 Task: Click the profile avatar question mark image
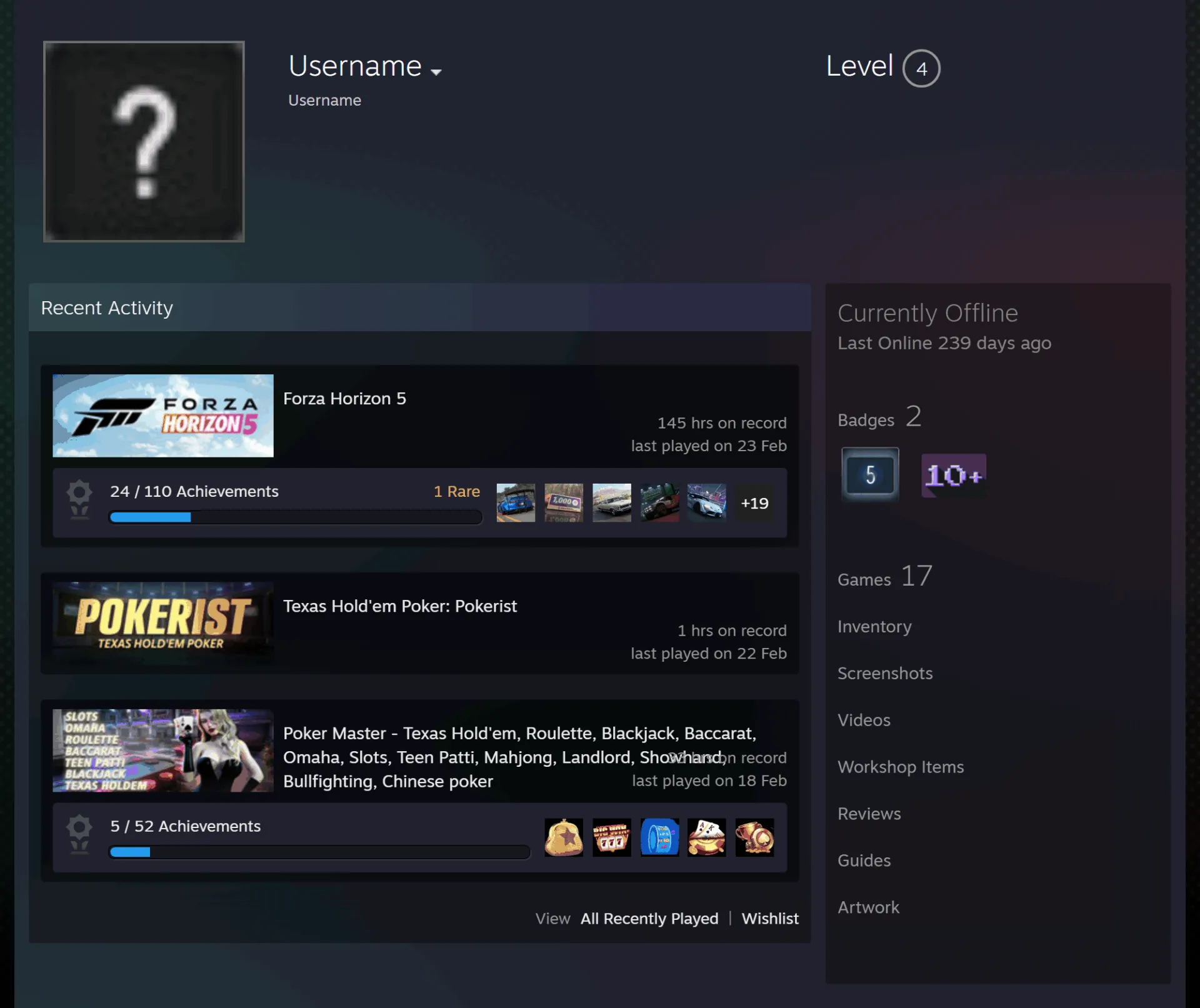coord(144,141)
